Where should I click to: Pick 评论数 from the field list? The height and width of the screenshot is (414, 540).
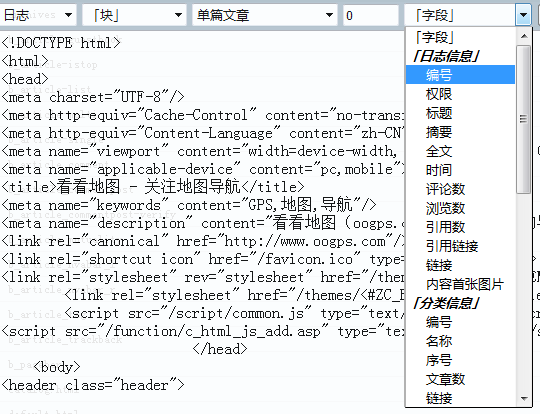pyautogui.click(x=460, y=189)
